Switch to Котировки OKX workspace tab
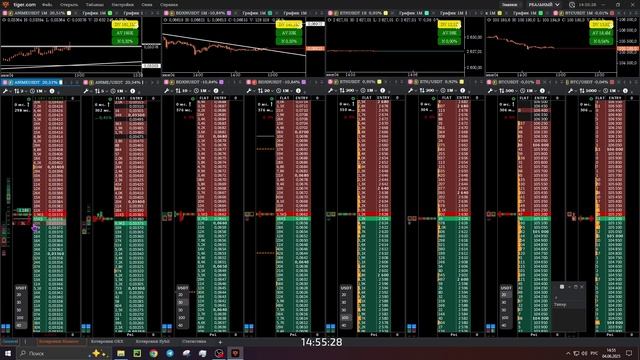640x360 pixels. 107,342
